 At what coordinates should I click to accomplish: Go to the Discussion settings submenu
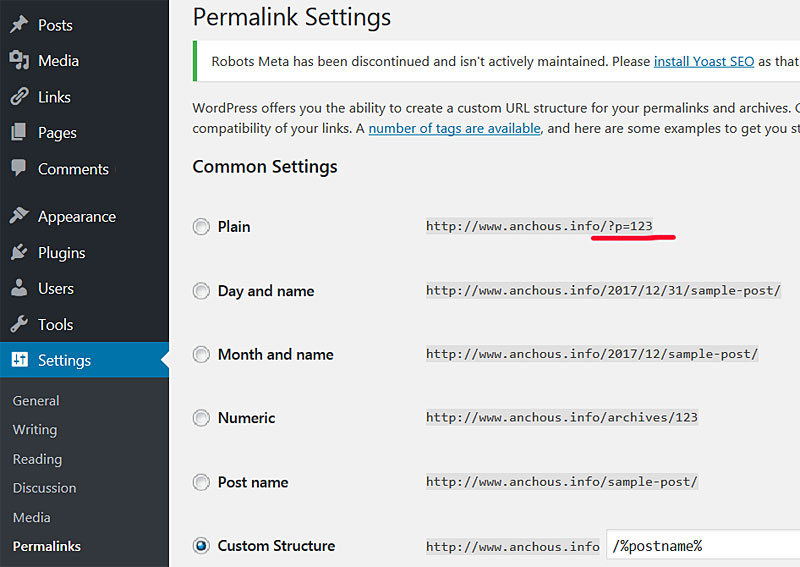click(x=44, y=488)
